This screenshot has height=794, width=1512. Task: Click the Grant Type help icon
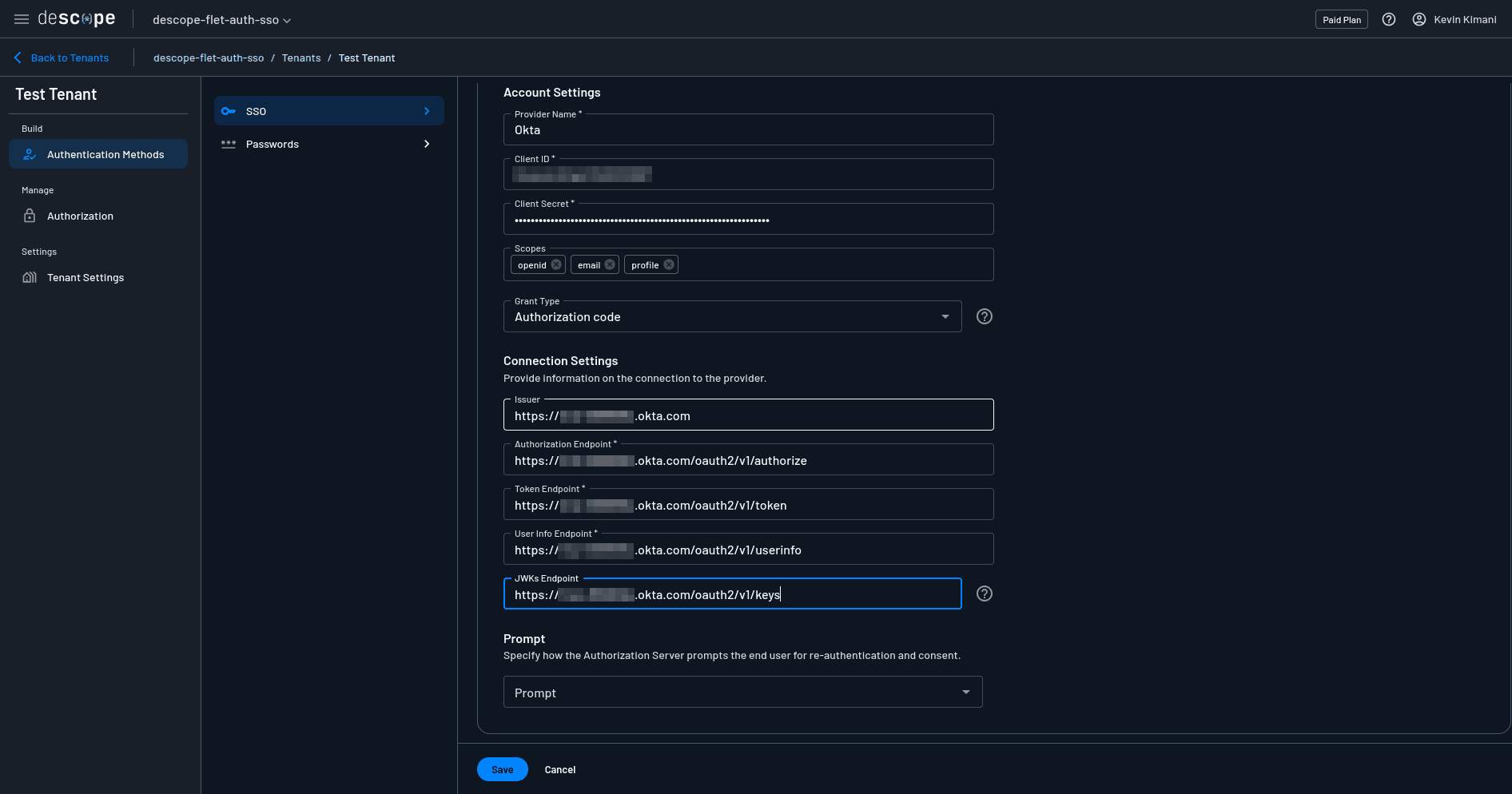(x=985, y=316)
